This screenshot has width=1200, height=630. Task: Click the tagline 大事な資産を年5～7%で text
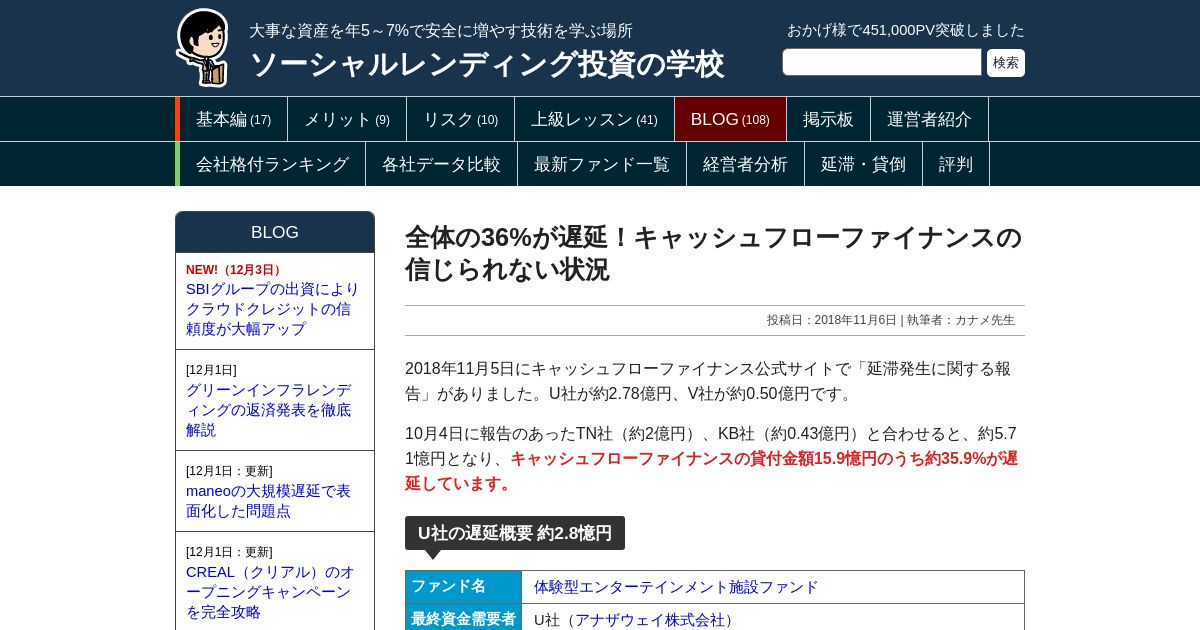[x=441, y=31]
